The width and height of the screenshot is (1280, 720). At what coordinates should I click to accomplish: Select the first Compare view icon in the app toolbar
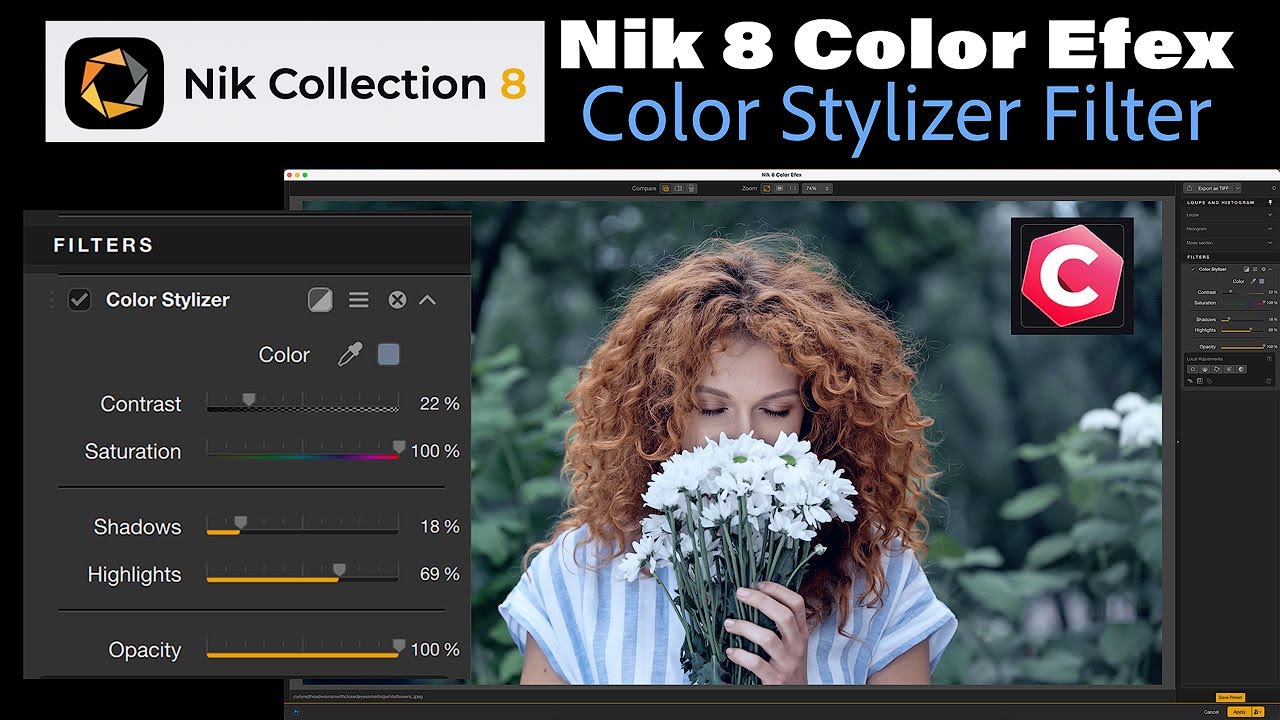pos(666,188)
